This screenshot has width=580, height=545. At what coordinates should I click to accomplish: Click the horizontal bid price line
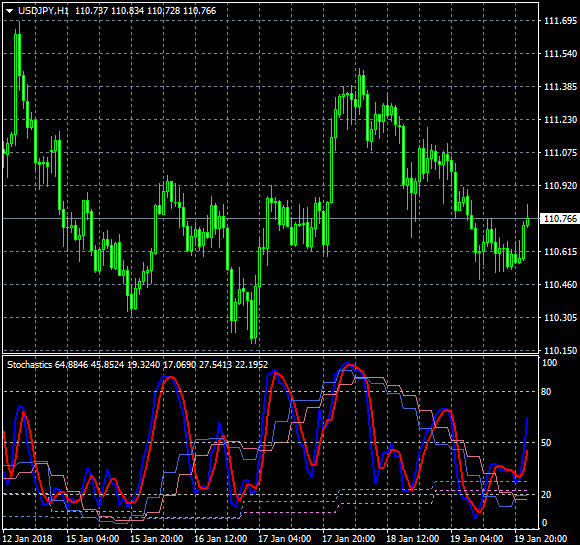(x=270, y=219)
